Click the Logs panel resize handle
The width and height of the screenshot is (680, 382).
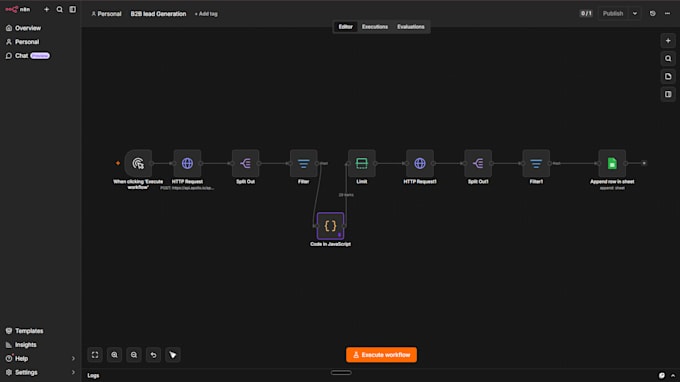click(341, 372)
